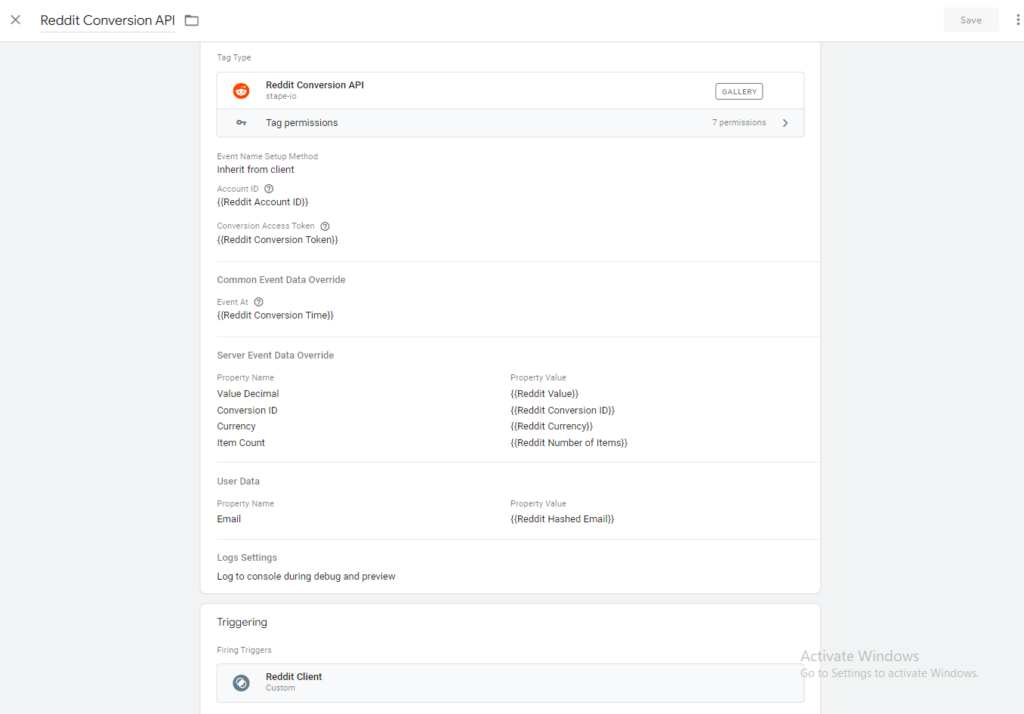Click the 7 permissions count text
1024x714 pixels.
pyautogui.click(x=738, y=123)
